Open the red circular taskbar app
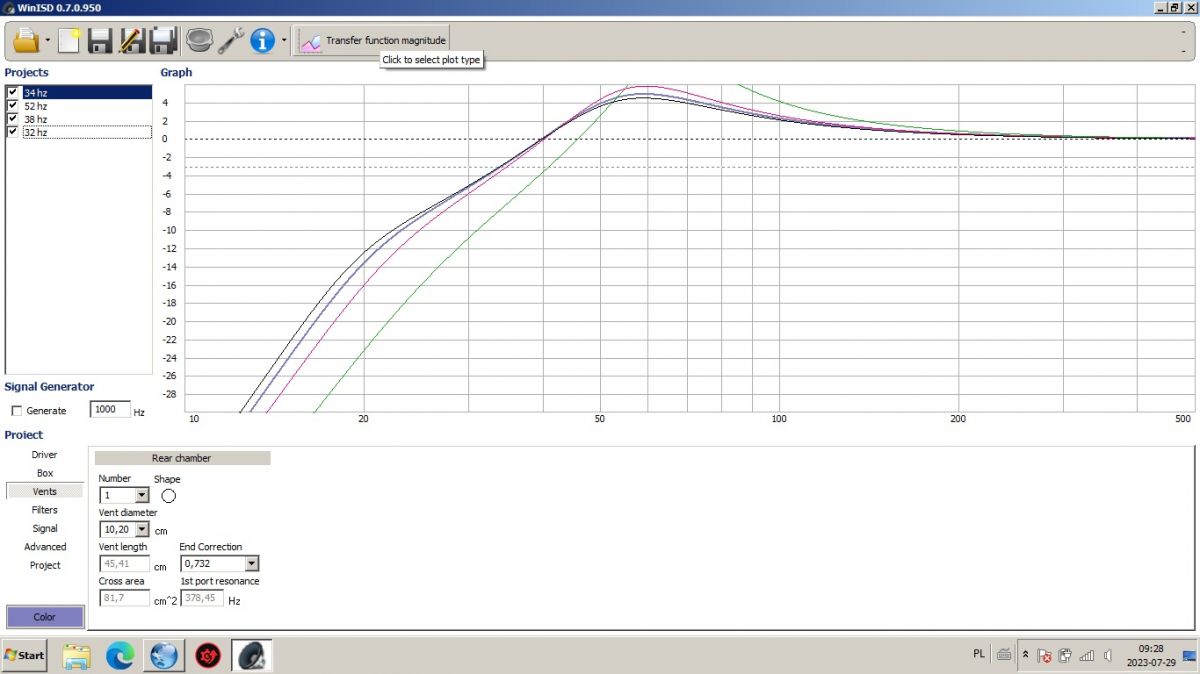 (208, 656)
